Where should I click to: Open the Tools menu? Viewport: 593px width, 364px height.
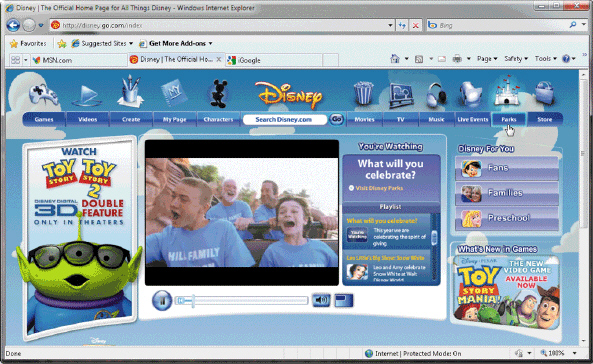[545, 59]
